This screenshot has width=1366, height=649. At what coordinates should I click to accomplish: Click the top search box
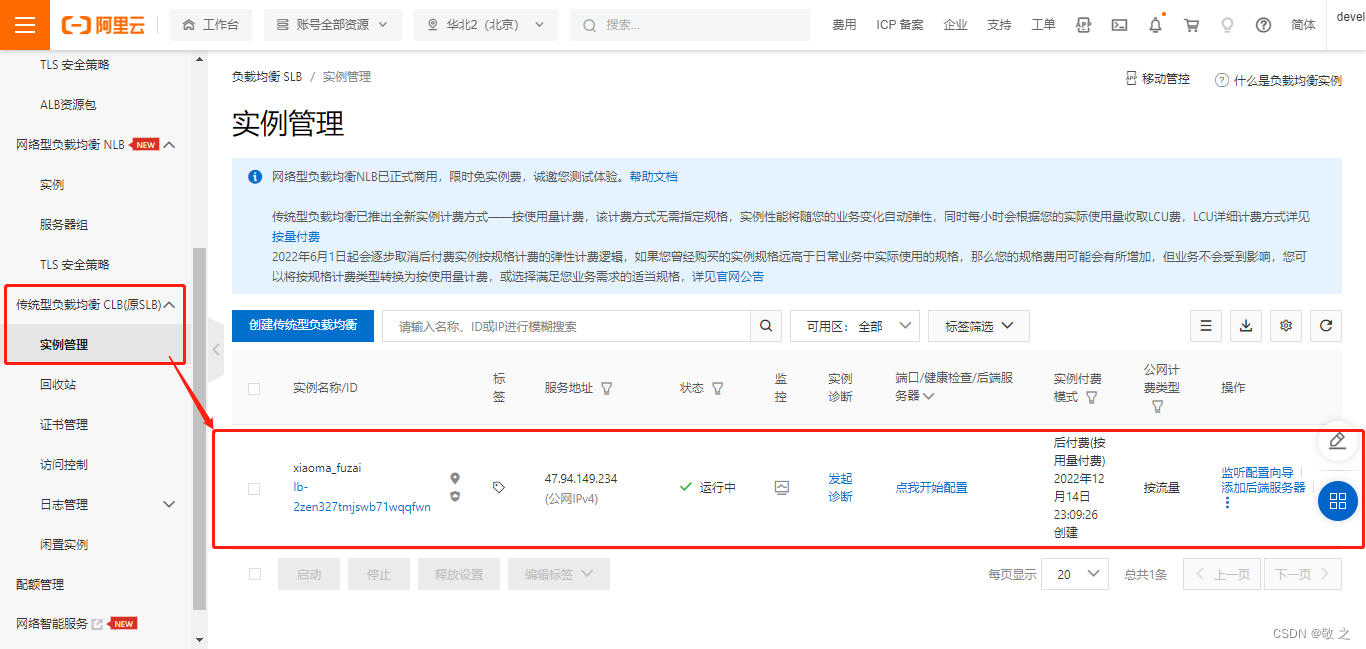tap(690, 25)
